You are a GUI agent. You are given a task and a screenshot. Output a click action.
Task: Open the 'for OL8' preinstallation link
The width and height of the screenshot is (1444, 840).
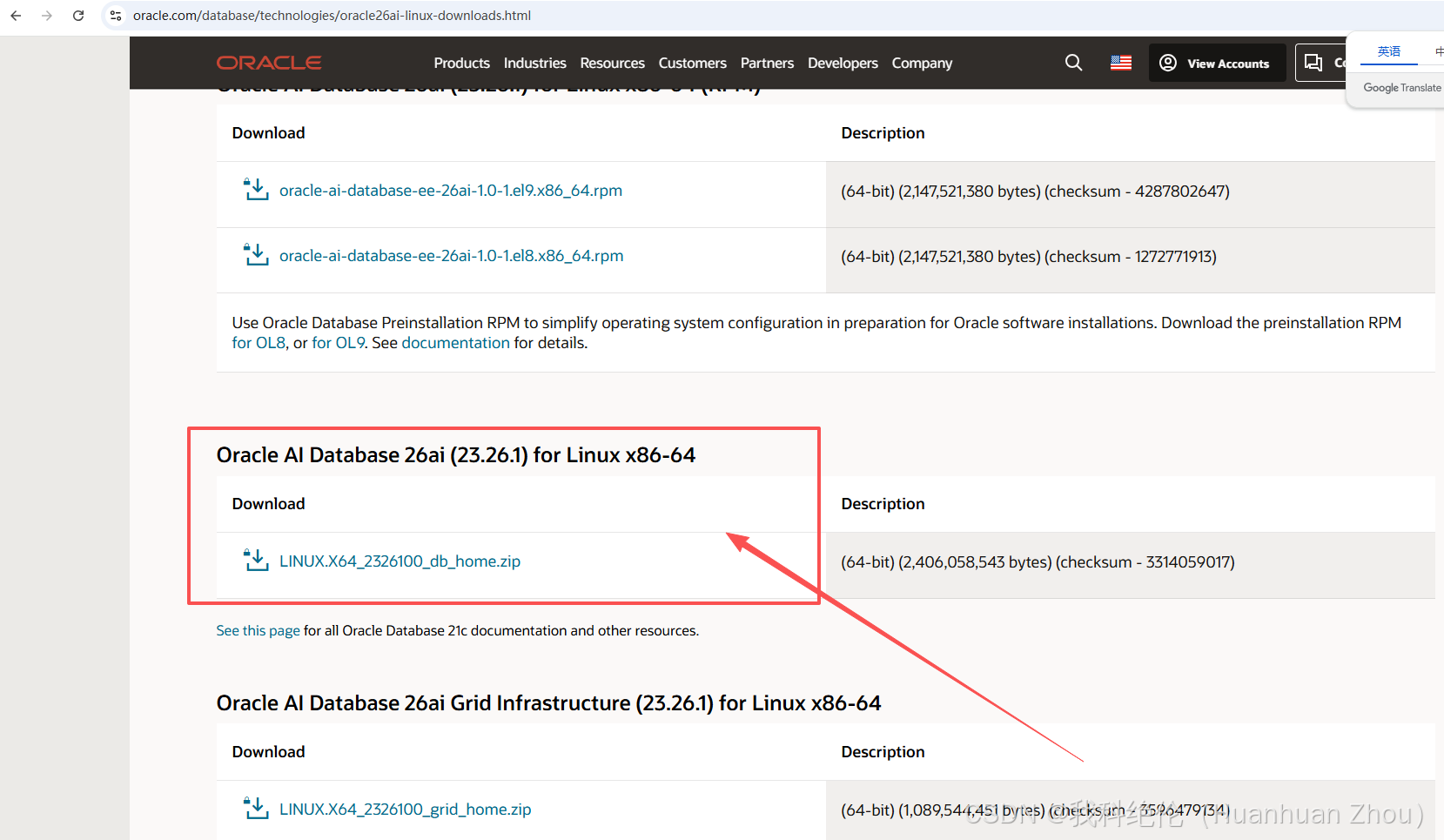(259, 343)
